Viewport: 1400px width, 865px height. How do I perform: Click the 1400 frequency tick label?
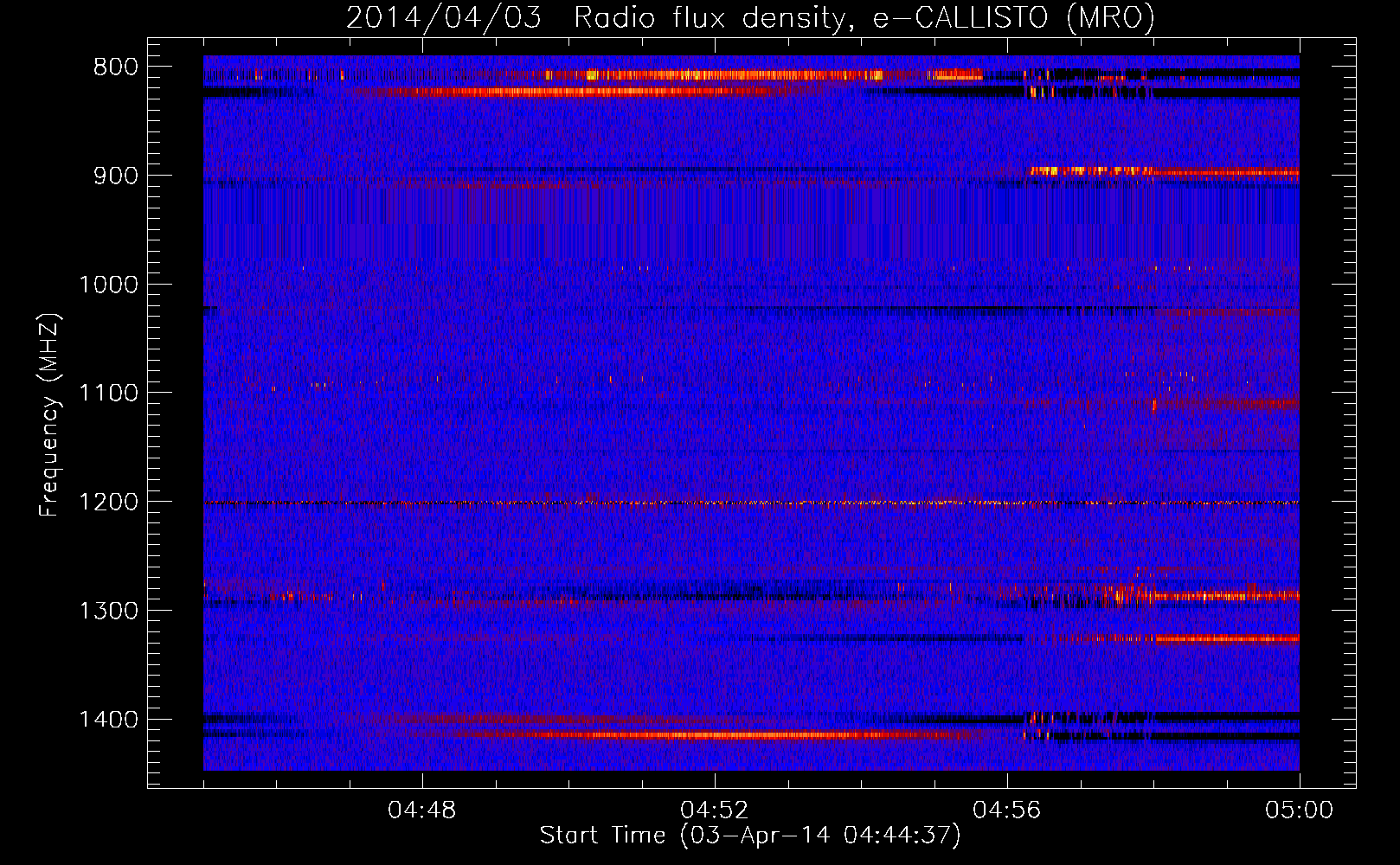pos(108,720)
